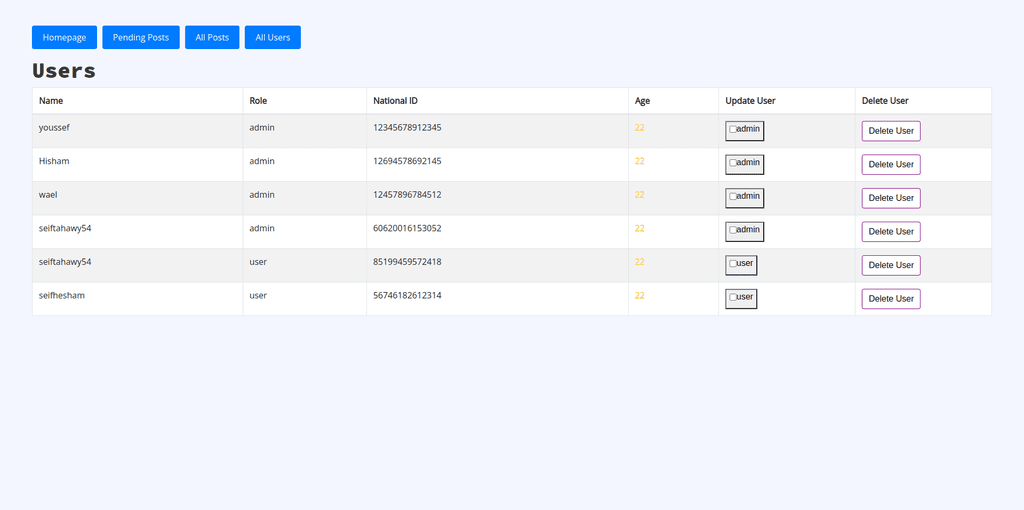Click age 22 in youssef's row
1024x510 pixels.
tap(639, 127)
